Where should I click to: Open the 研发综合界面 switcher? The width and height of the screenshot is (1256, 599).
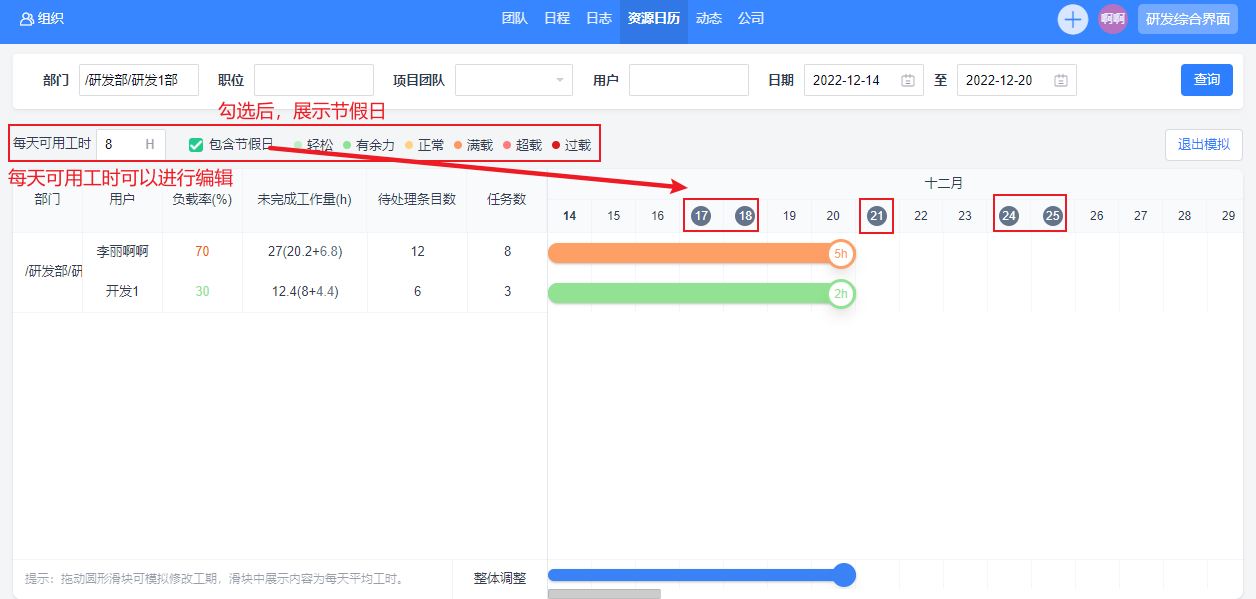click(1188, 19)
